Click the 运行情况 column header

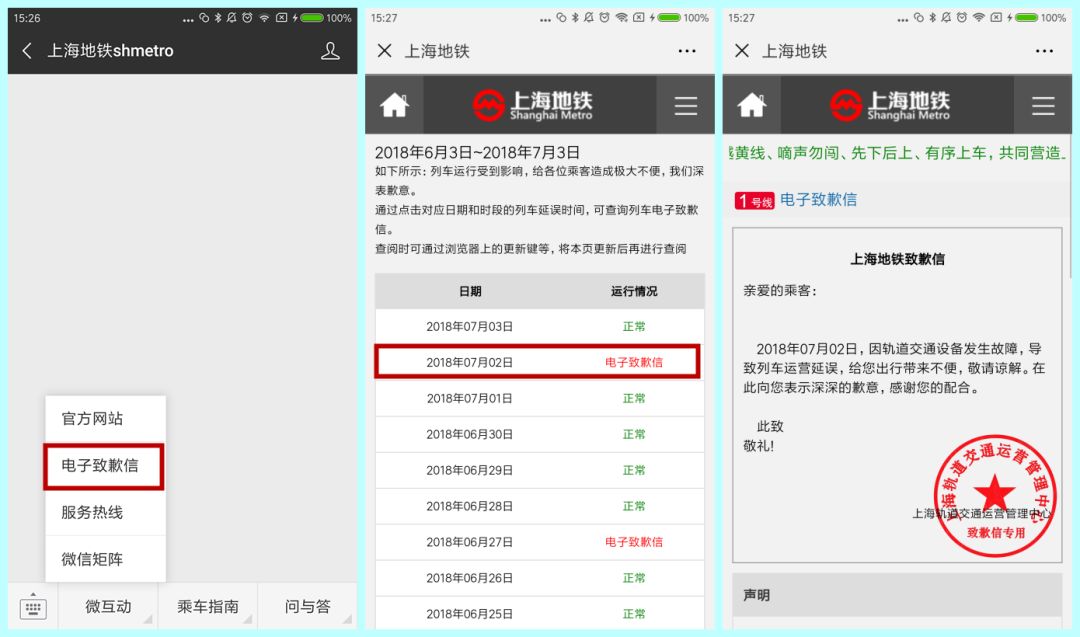click(634, 291)
